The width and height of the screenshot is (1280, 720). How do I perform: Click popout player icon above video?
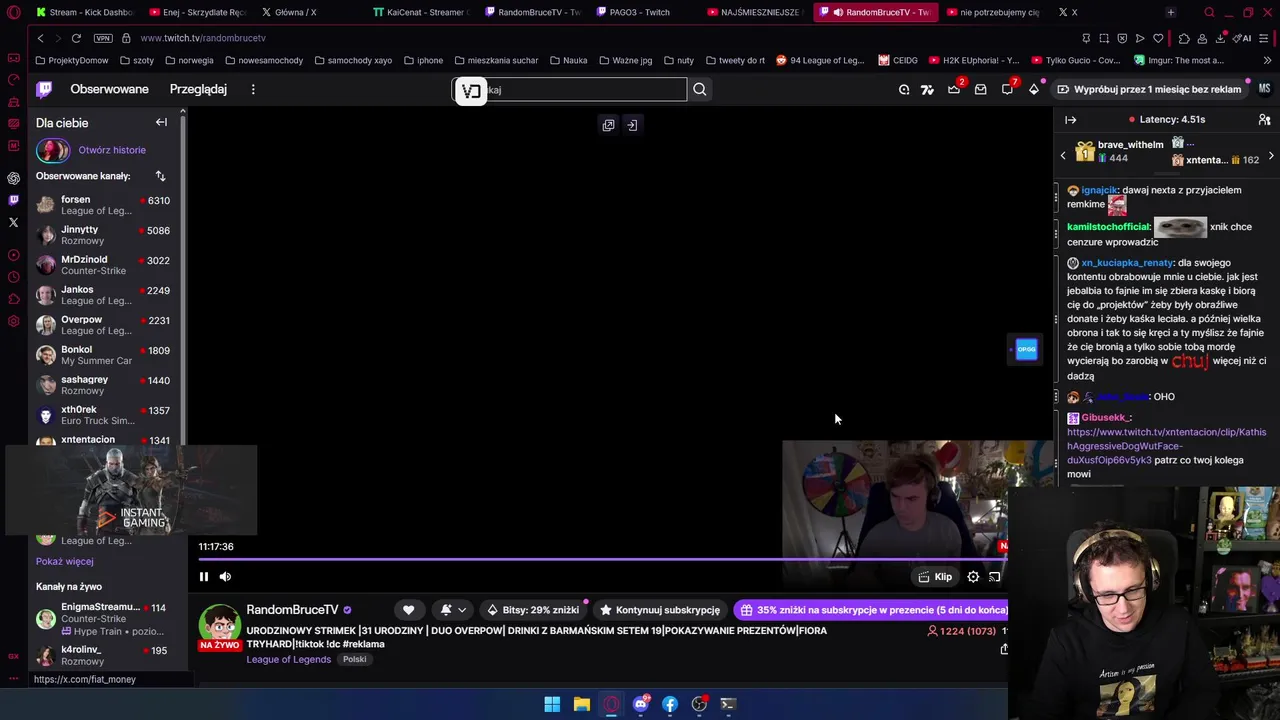(x=608, y=125)
